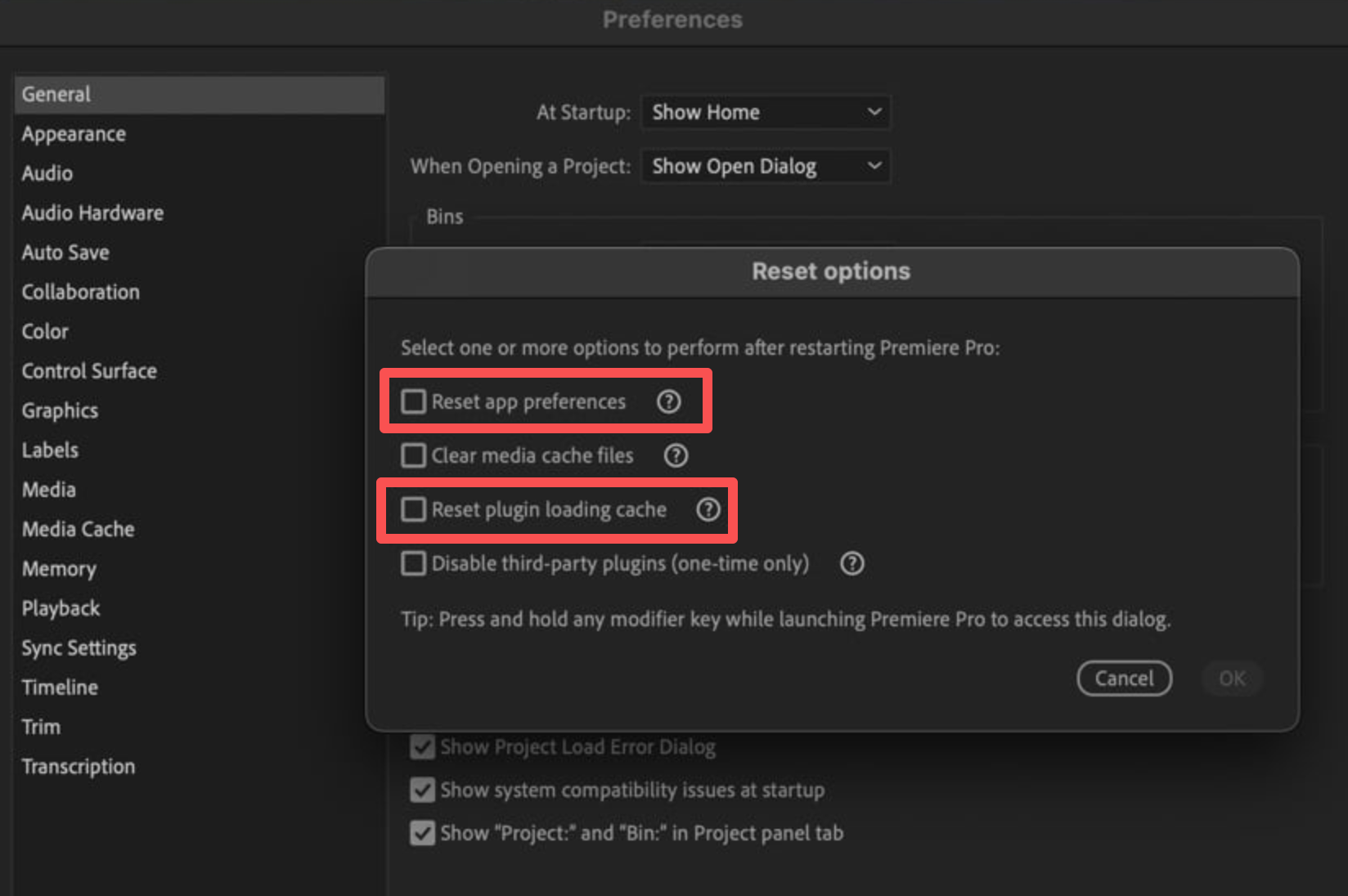Open Media preferences
This screenshot has width=1348, height=896.
coord(49,490)
